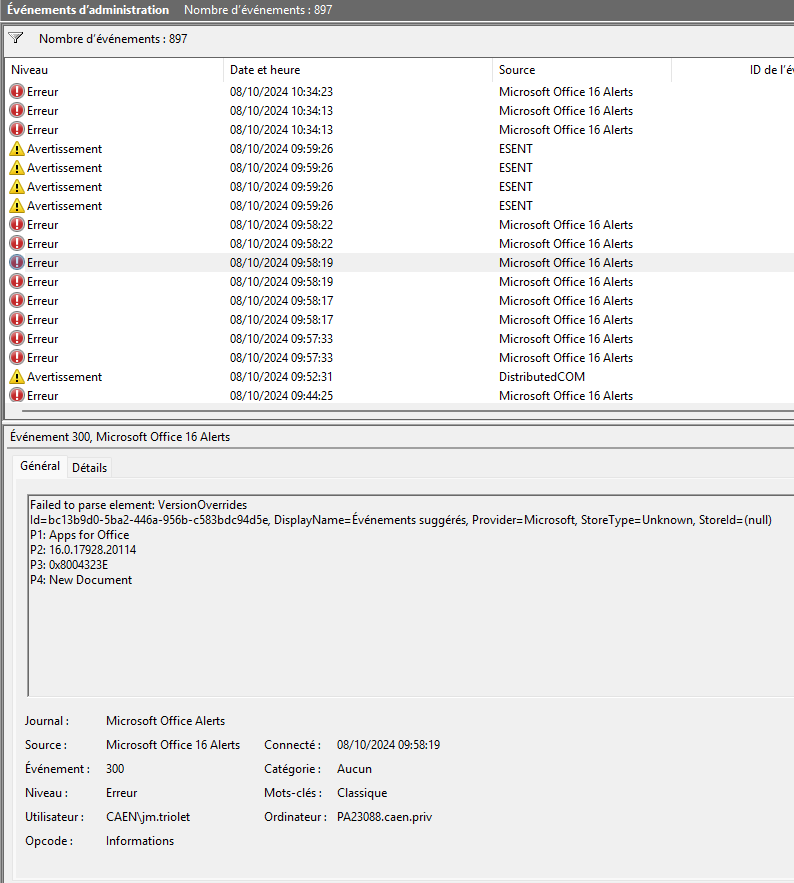Screen dimensions: 794x883
Task: Click the P1: Apps for Office line
Action: [79, 535]
